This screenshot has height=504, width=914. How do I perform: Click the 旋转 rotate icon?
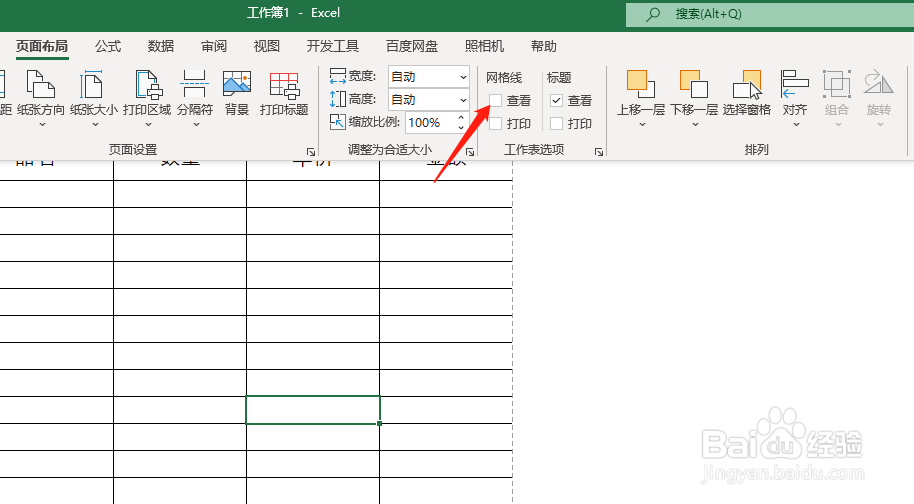[878, 84]
